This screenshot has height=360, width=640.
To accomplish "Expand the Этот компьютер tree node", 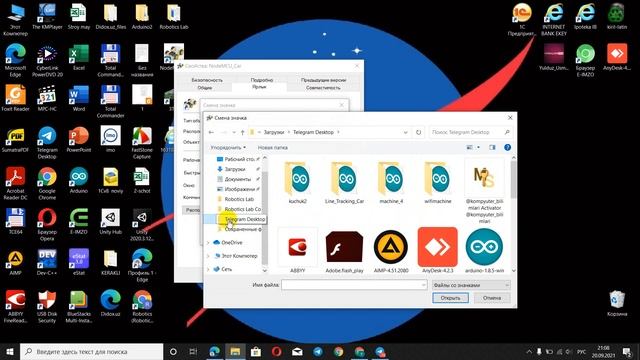I will click(x=208, y=256).
